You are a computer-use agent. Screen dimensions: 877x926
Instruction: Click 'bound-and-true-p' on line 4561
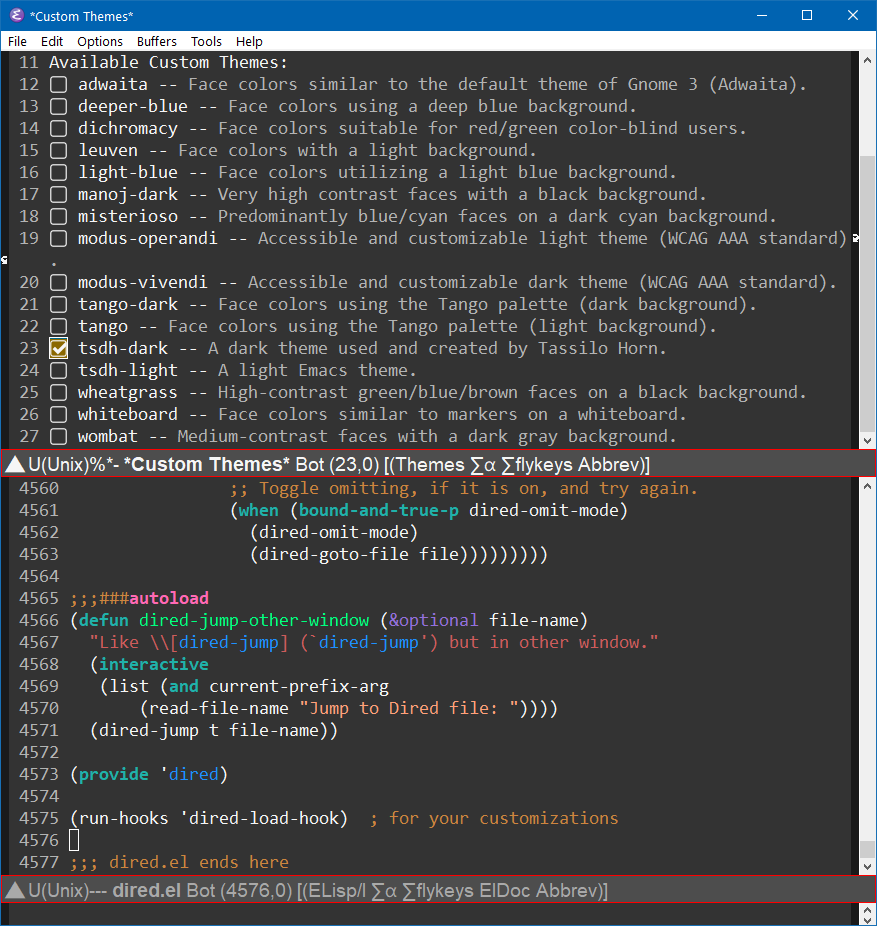379,510
